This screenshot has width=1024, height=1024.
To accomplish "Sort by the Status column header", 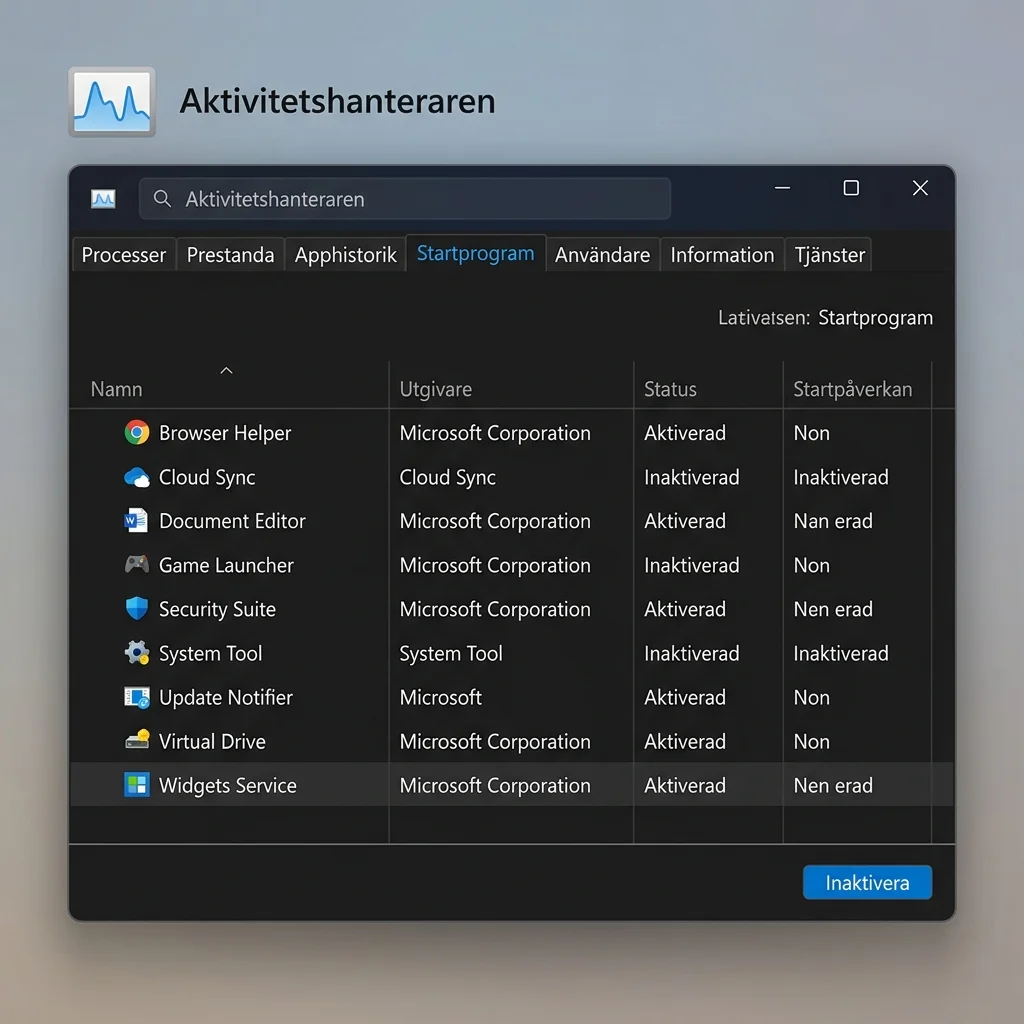I will pos(670,389).
